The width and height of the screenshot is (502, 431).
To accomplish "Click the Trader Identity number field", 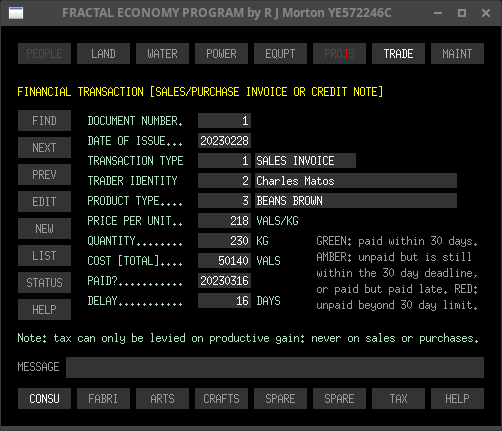I will point(224,180).
